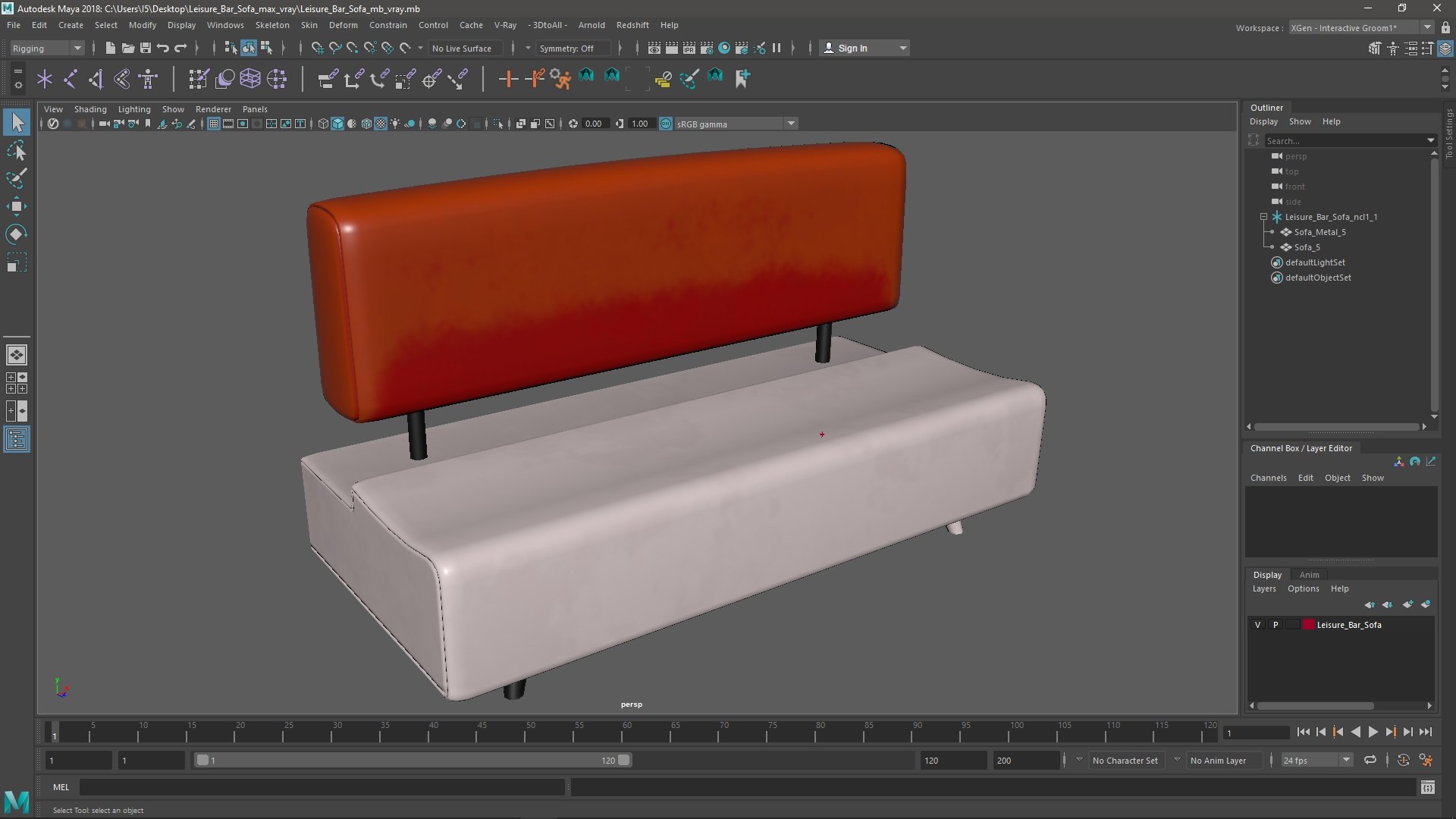The width and height of the screenshot is (1456, 819).
Task: Open Renderer menu in viewport panel
Action: [213, 109]
